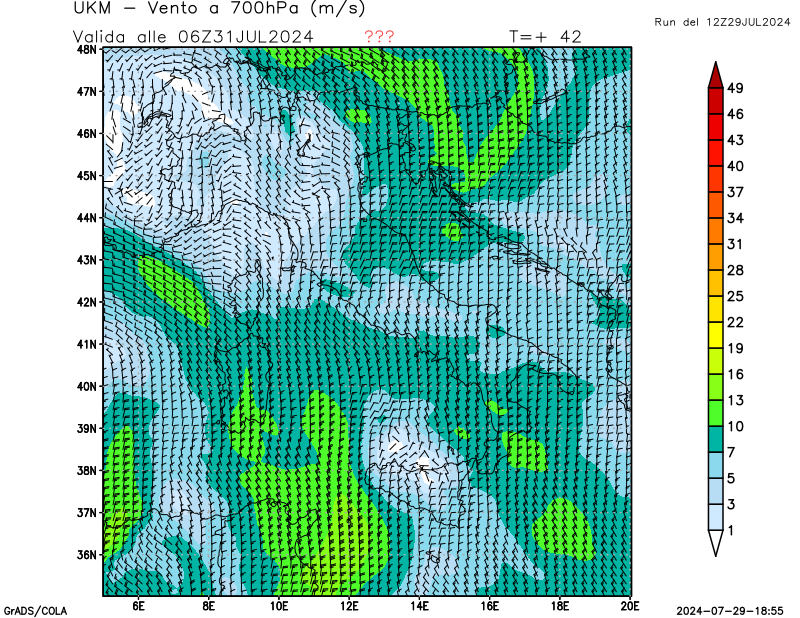Image resolution: width=800 pixels, height=618 pixels.
Task: Pick the teal swatch between 7 and 10
Action: point(716,438)
